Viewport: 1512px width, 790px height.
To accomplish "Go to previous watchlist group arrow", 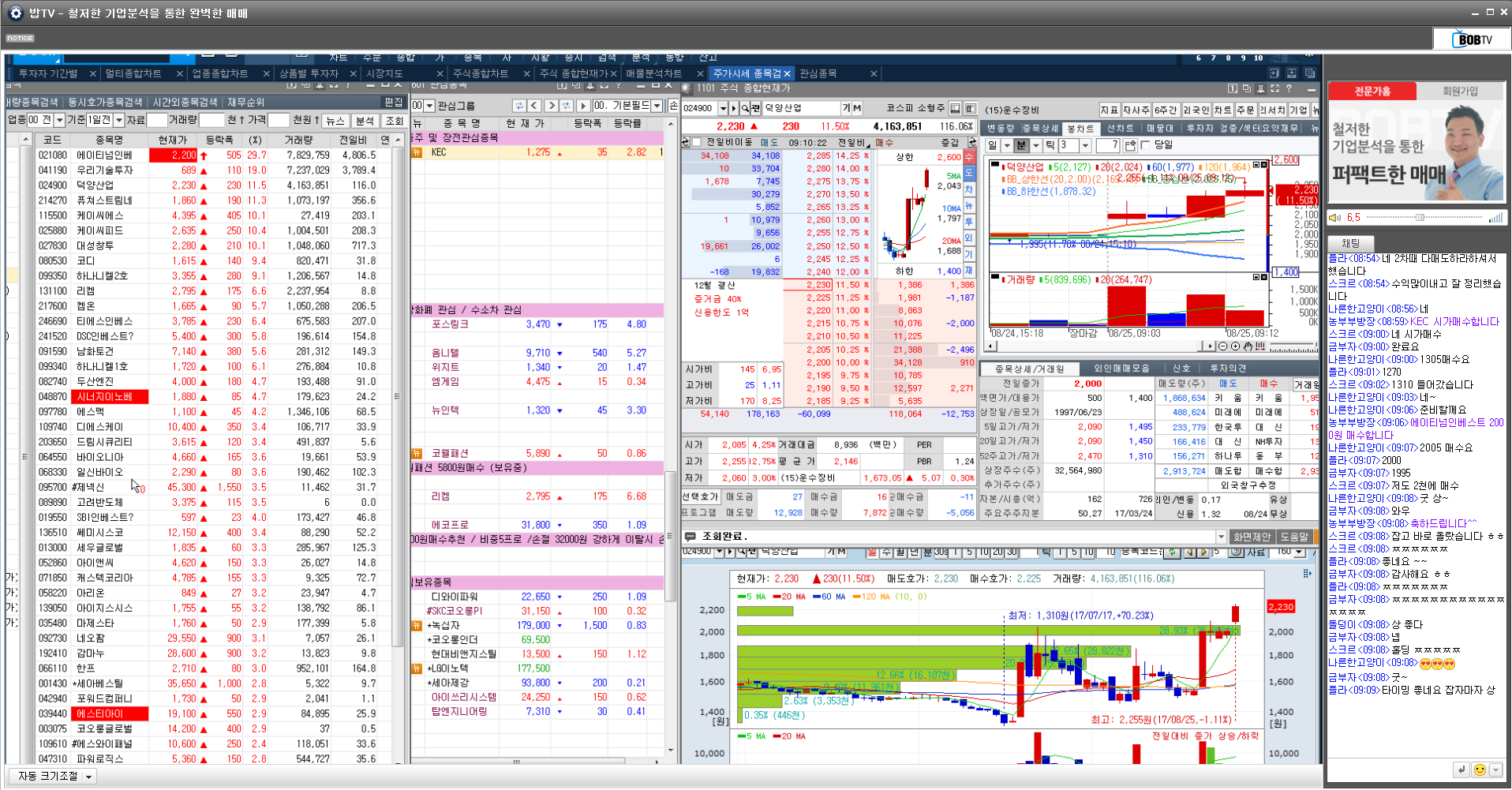I will (x=535, y=106).
